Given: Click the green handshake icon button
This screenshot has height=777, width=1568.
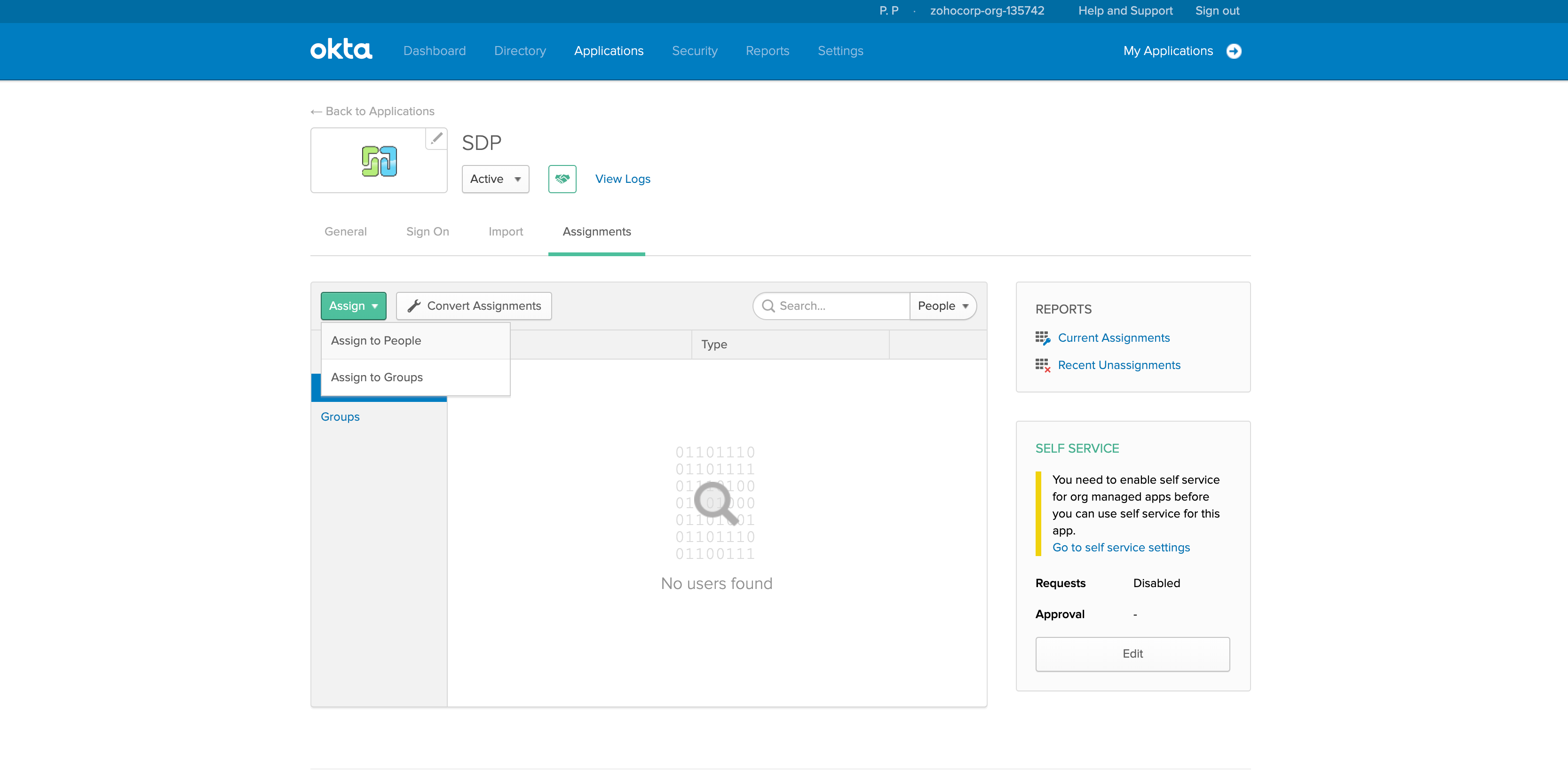Looking at the screenshot, I should point(562,179).
